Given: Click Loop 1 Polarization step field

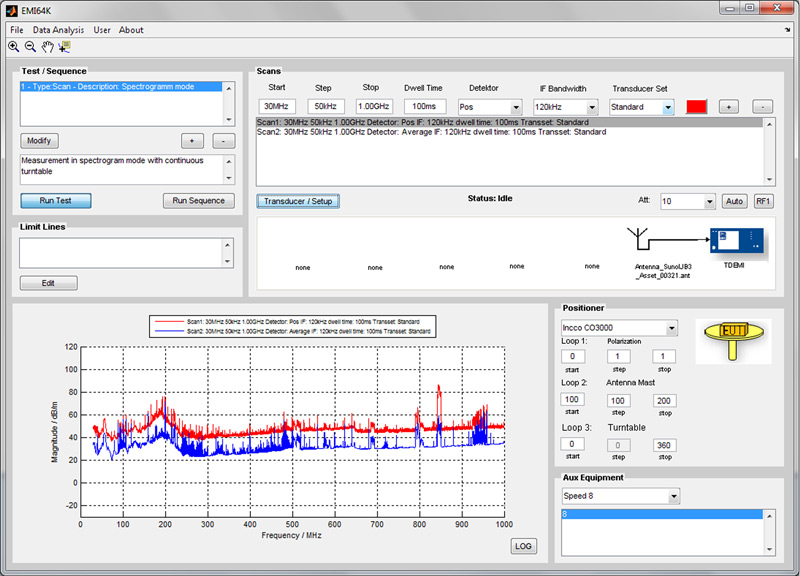Looking at the screenshot, I should coord(617,356).
